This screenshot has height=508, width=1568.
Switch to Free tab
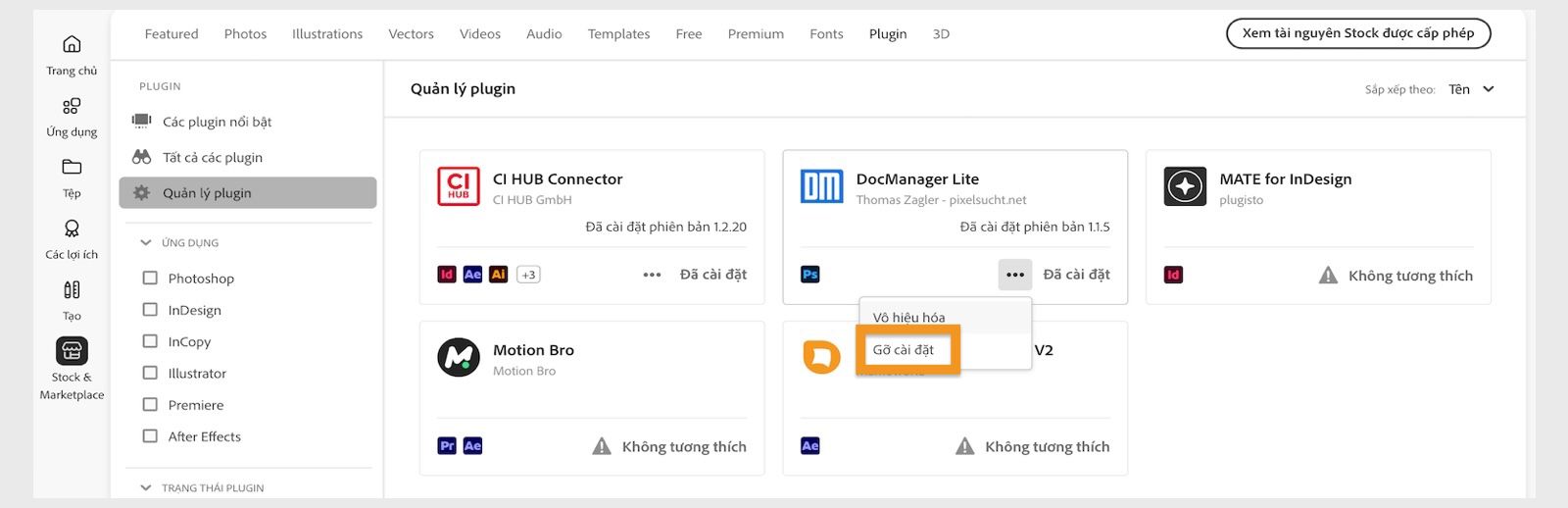tap(689, 33)
